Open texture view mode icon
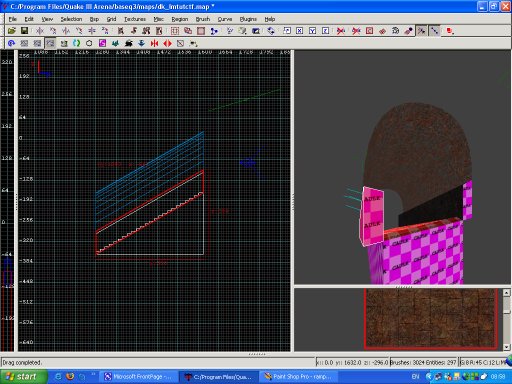The height and width of the screenshot is (384, 512). (242, 31)
